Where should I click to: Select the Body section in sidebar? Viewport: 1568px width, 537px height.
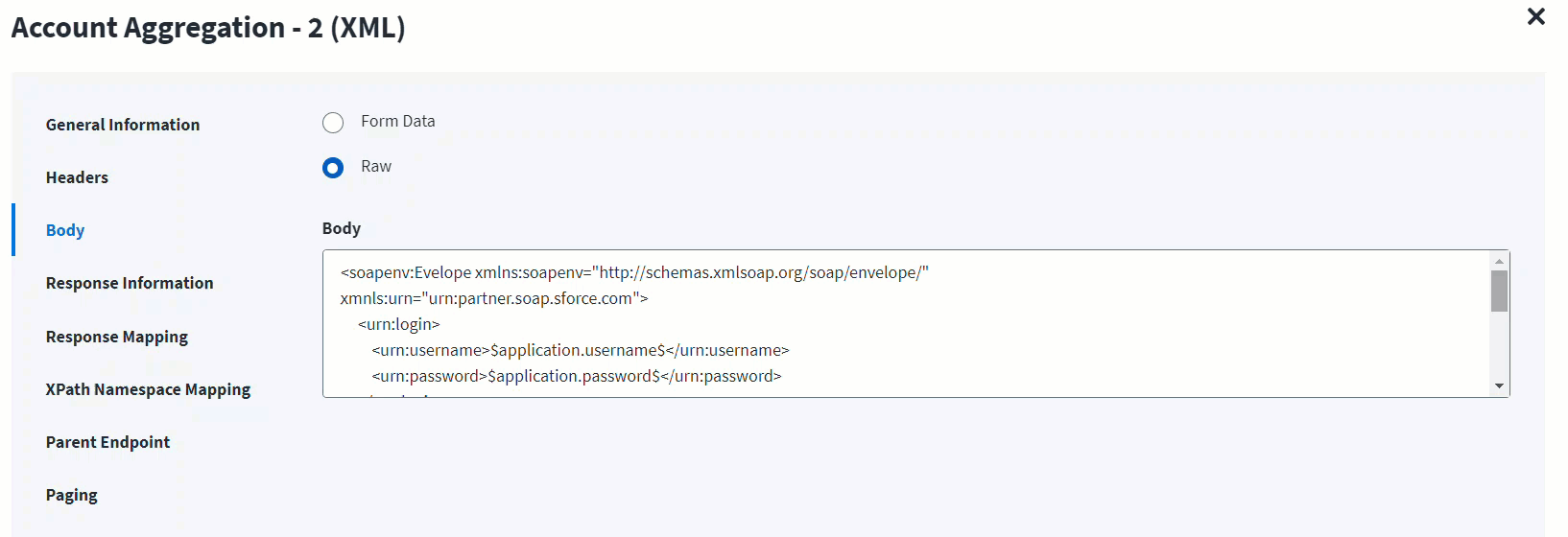[x=65, y=230]
